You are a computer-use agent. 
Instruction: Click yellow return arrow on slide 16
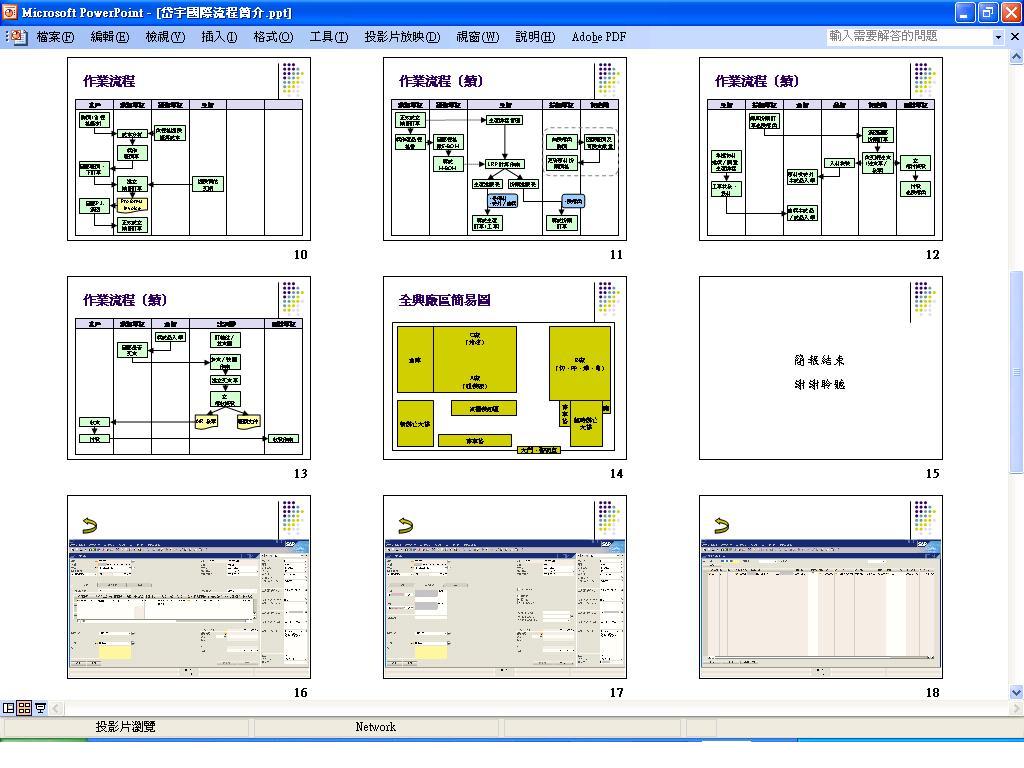[89, 526]
